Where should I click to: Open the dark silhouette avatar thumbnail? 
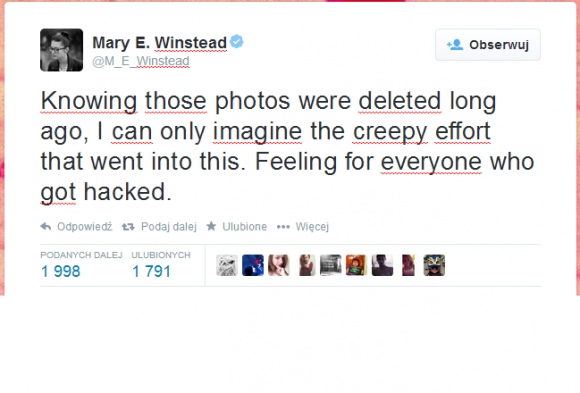(x=382, y=265)
